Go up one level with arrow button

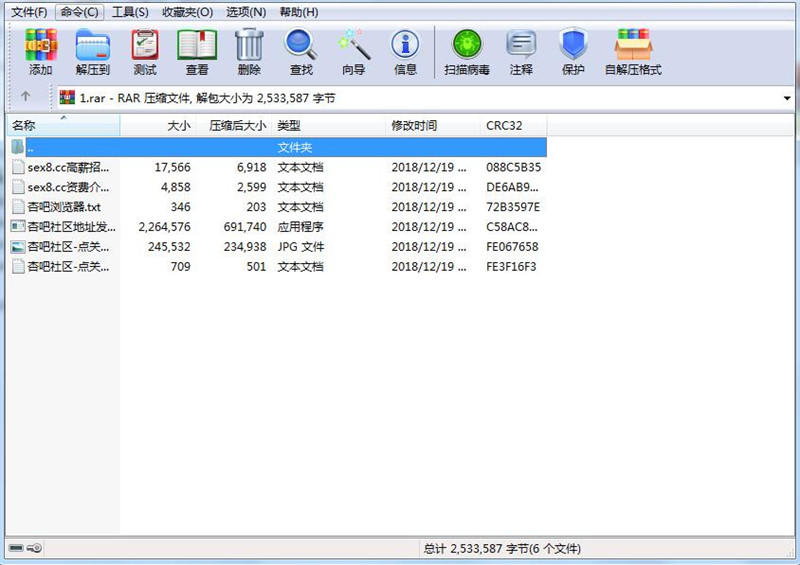click(x=26, y=96)
